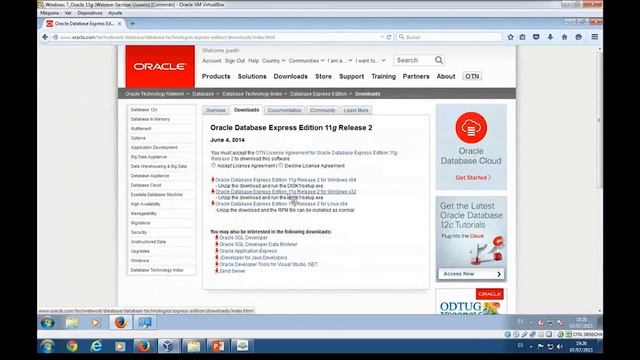The height and width of the screenshot is (360, 640).
Task: Launch Chrome from host taskbar
Action: (72, 347)
